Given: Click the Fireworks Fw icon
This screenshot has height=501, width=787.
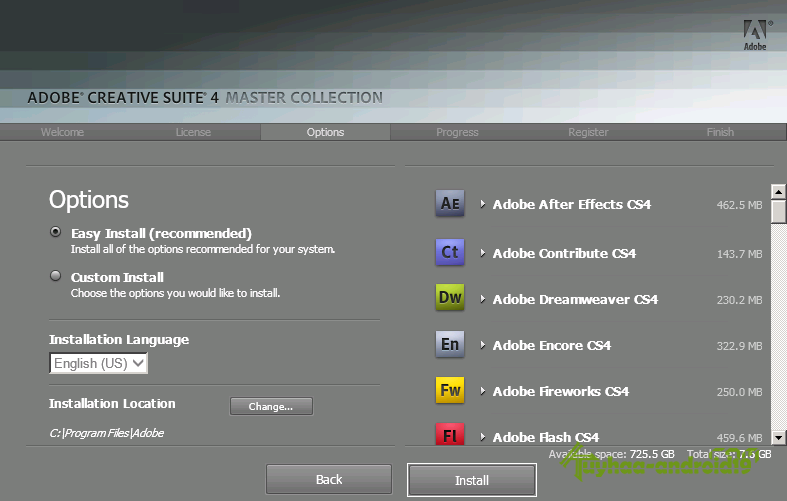Looking at the screenshot, I should coord(450,390).
